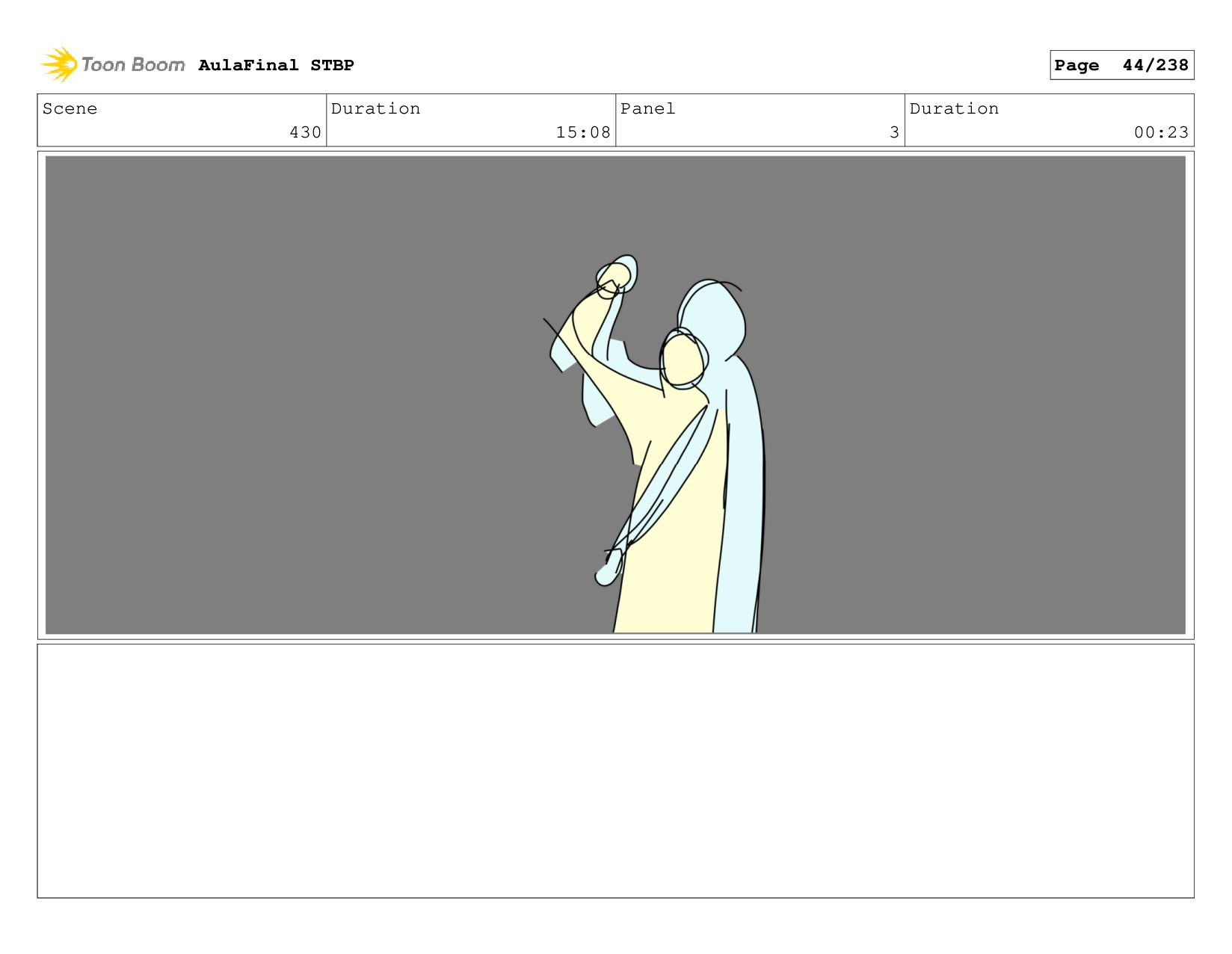Click the Panel label
Image resolution: width=1232 pixels, height=954 pixels.
point(647,108)
